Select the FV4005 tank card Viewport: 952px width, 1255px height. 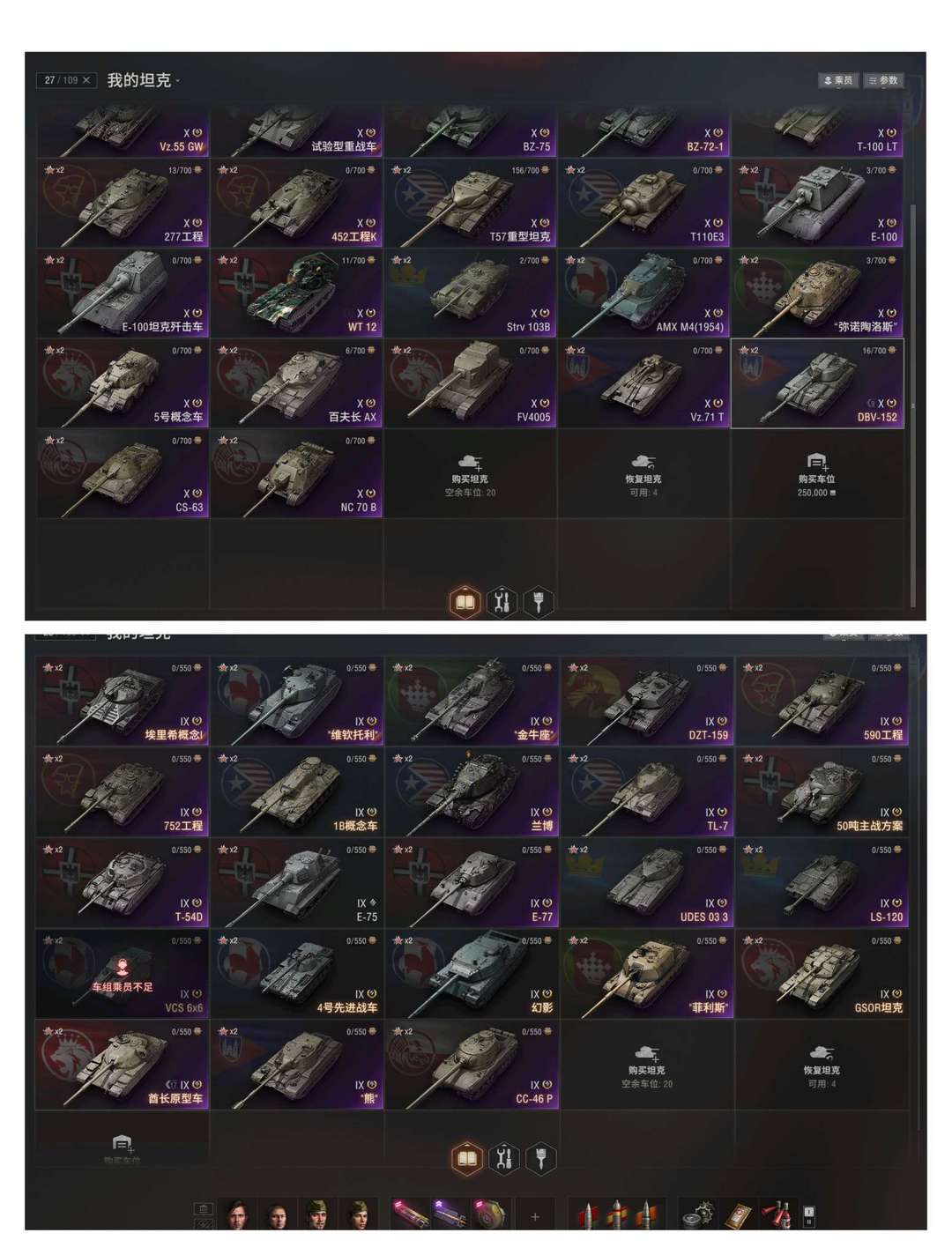470,384
